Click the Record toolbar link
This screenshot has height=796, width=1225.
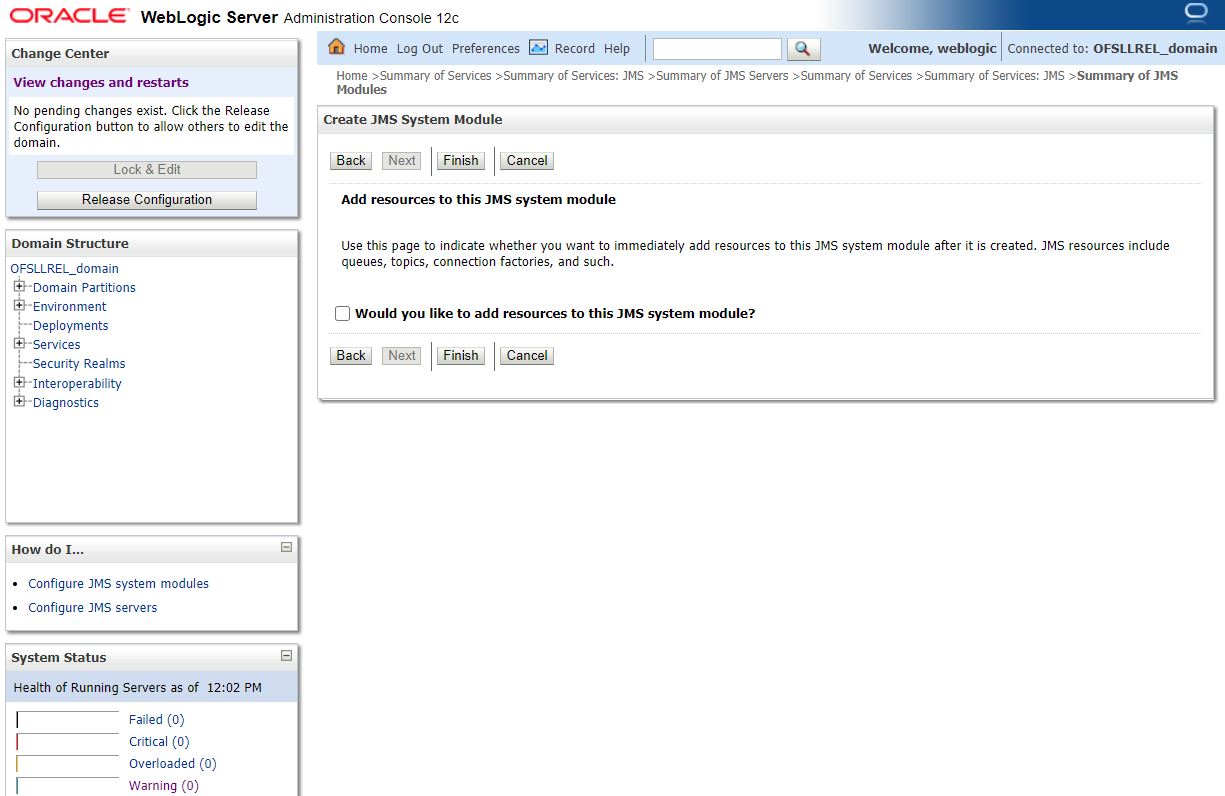[574, 48]
